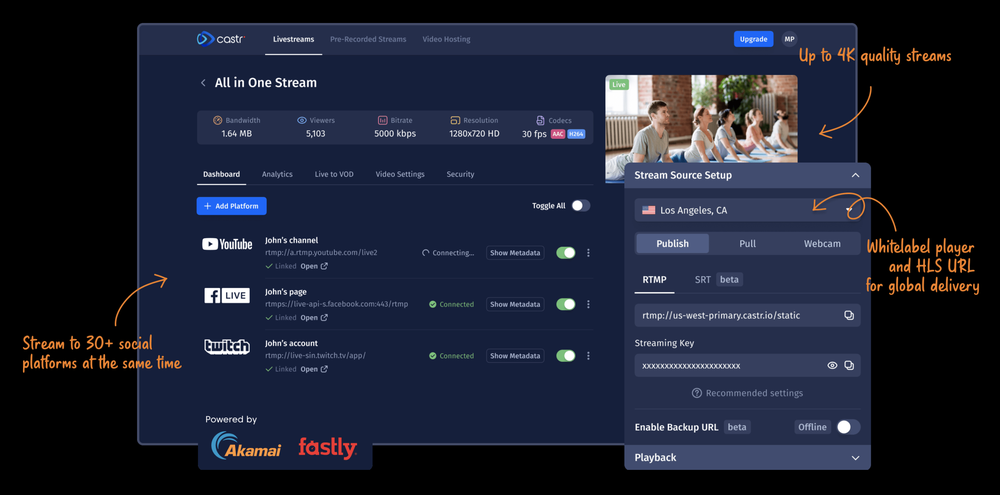Copy the RTMP server URL
This screenshot has width=1000, height=495.
(x=849, y=315)
